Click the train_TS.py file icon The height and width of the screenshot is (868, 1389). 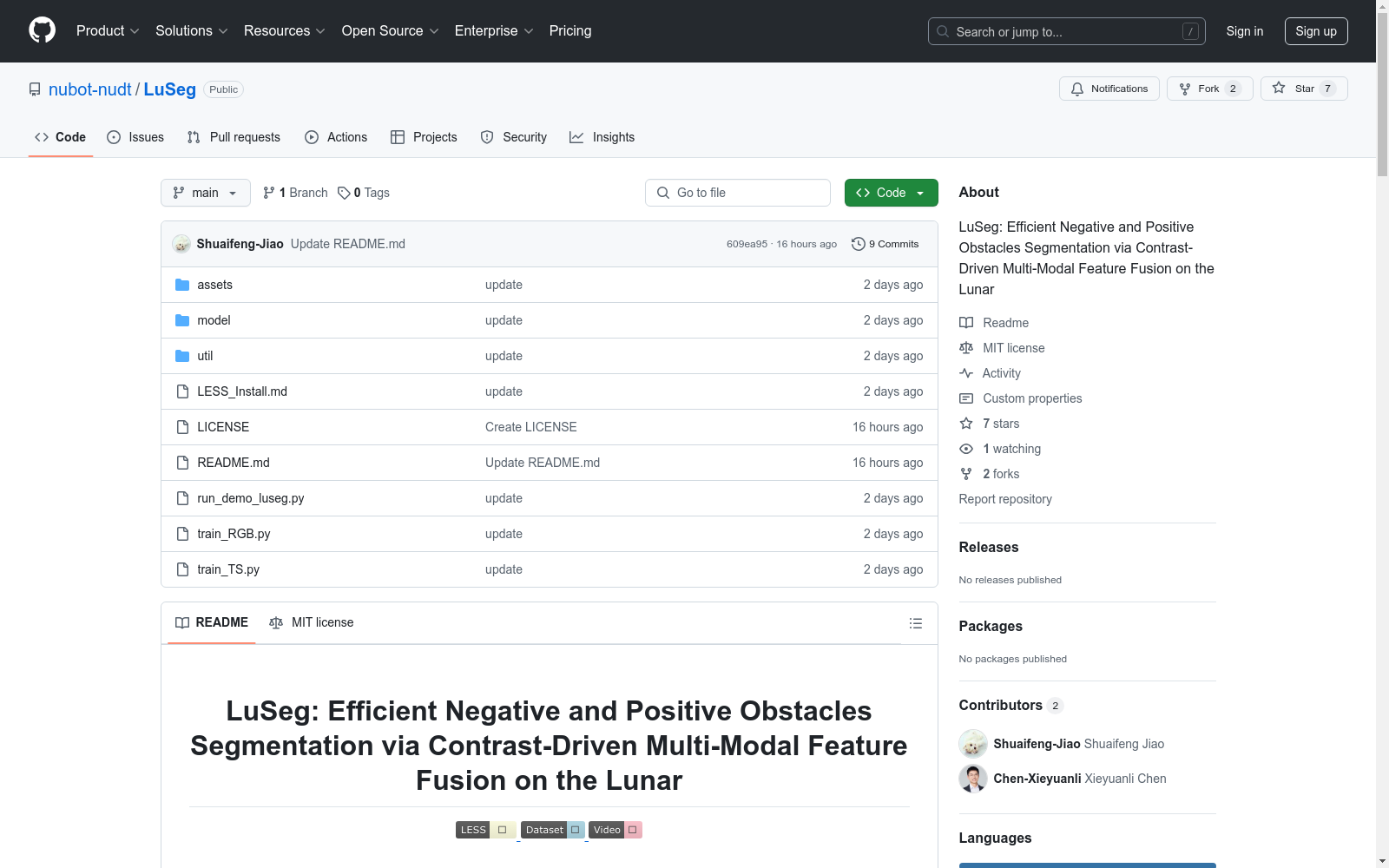pyautogui.click(x=182, y=569)
